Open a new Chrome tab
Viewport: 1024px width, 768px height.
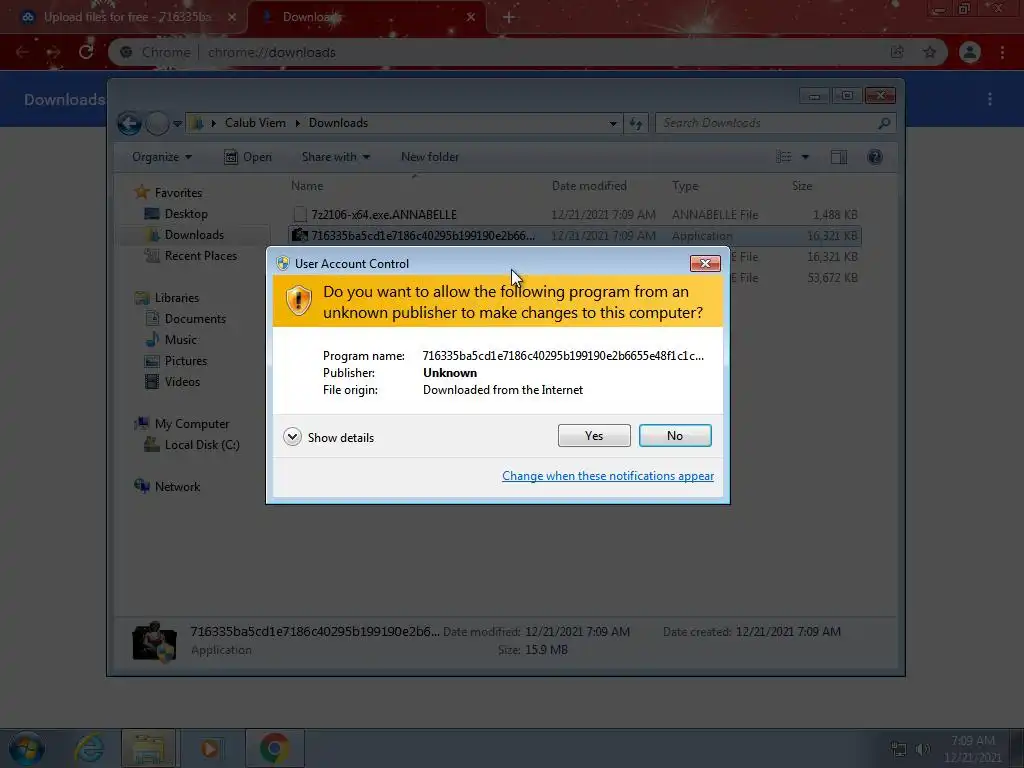[508, 17]
